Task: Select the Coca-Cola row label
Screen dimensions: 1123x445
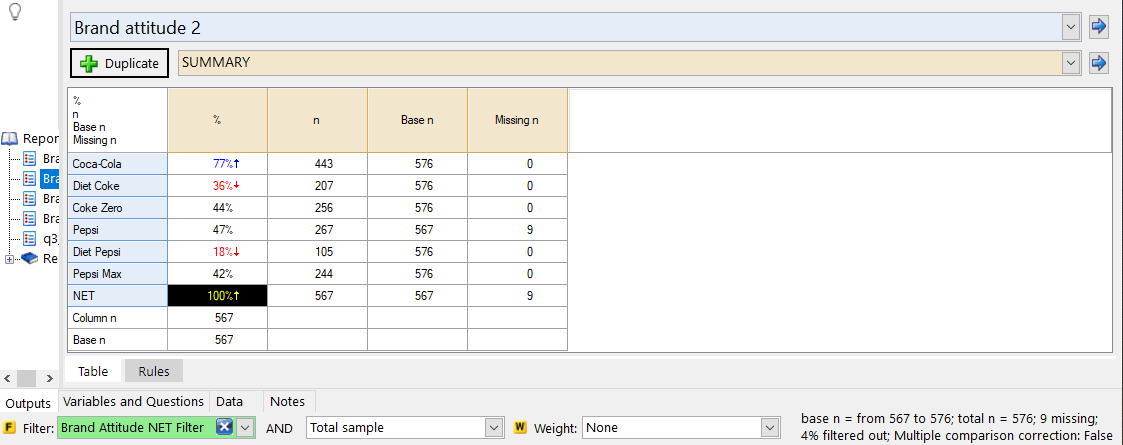Action: pos(117,164)
